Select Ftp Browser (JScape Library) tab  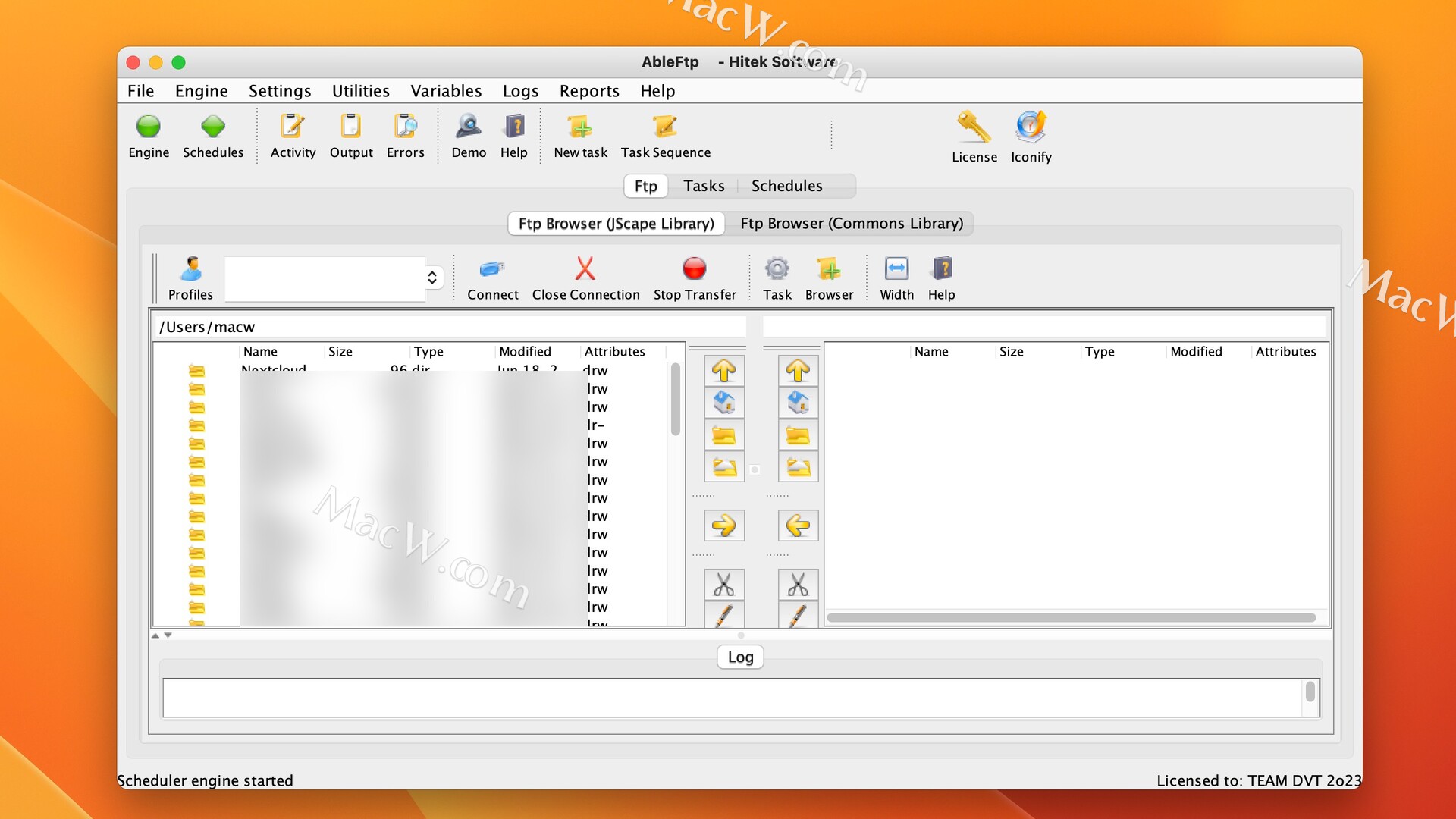[616, 224]
